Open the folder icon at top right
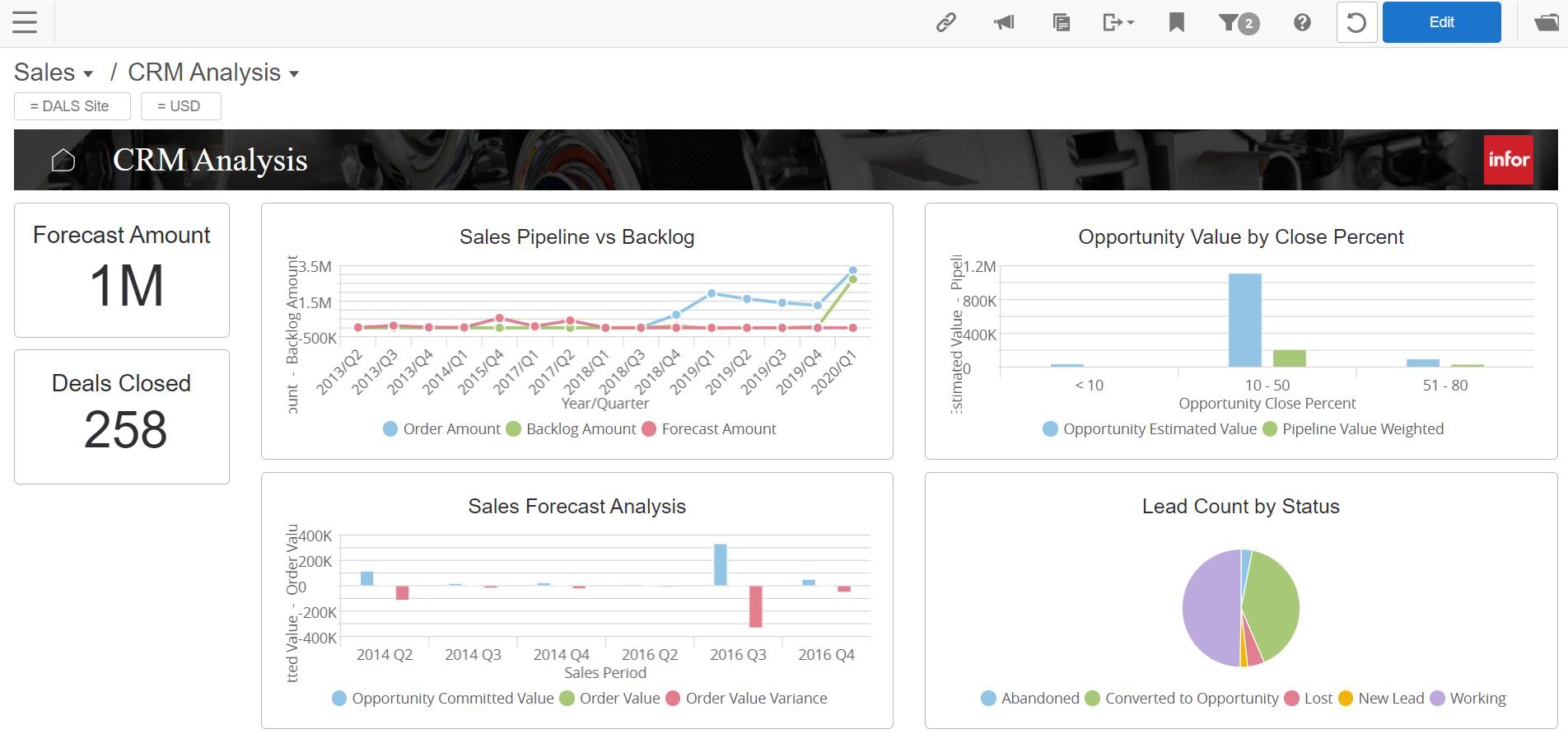 (x=1546, y=22)
